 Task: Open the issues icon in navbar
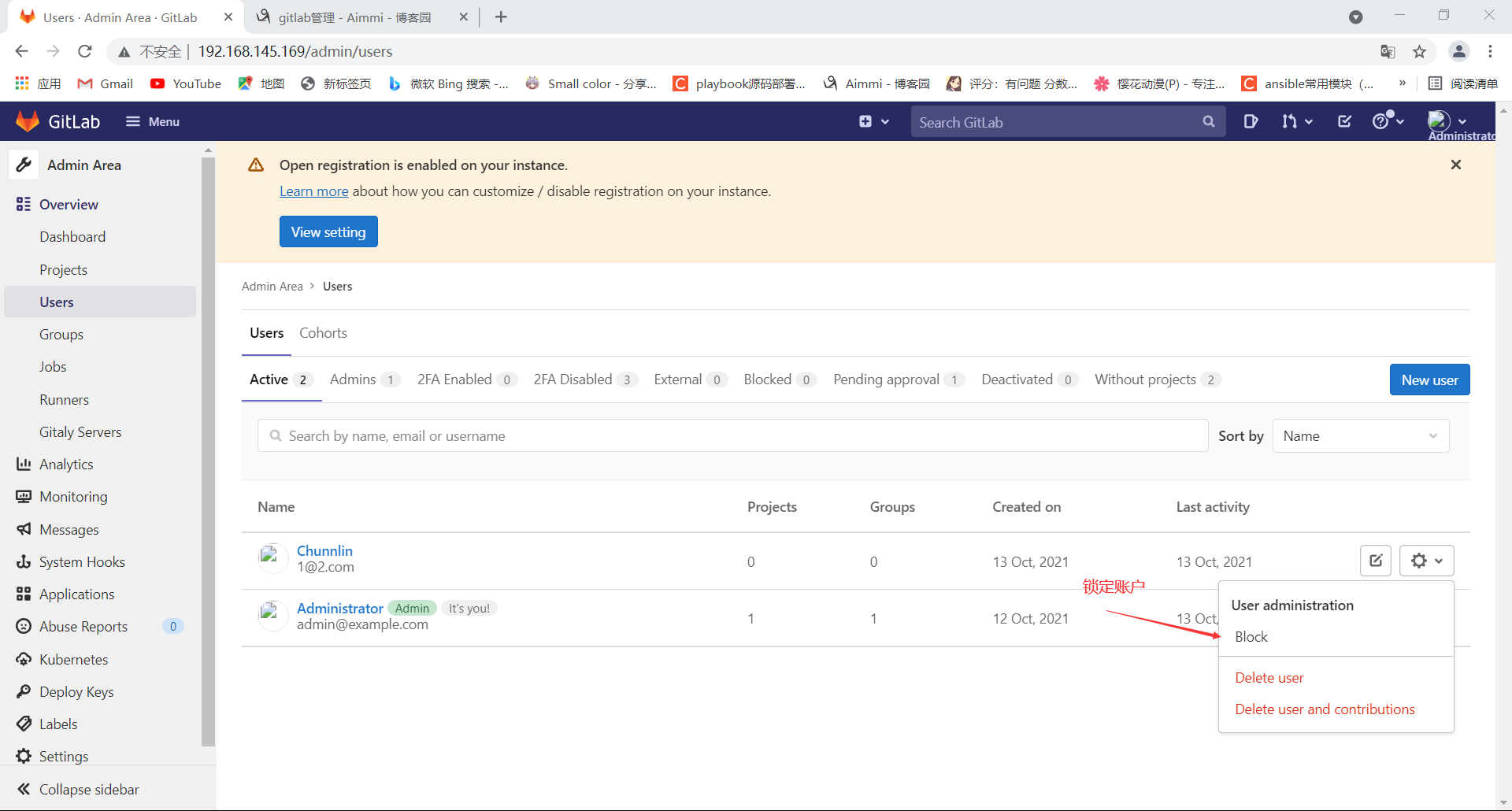tap(1251, 121)
